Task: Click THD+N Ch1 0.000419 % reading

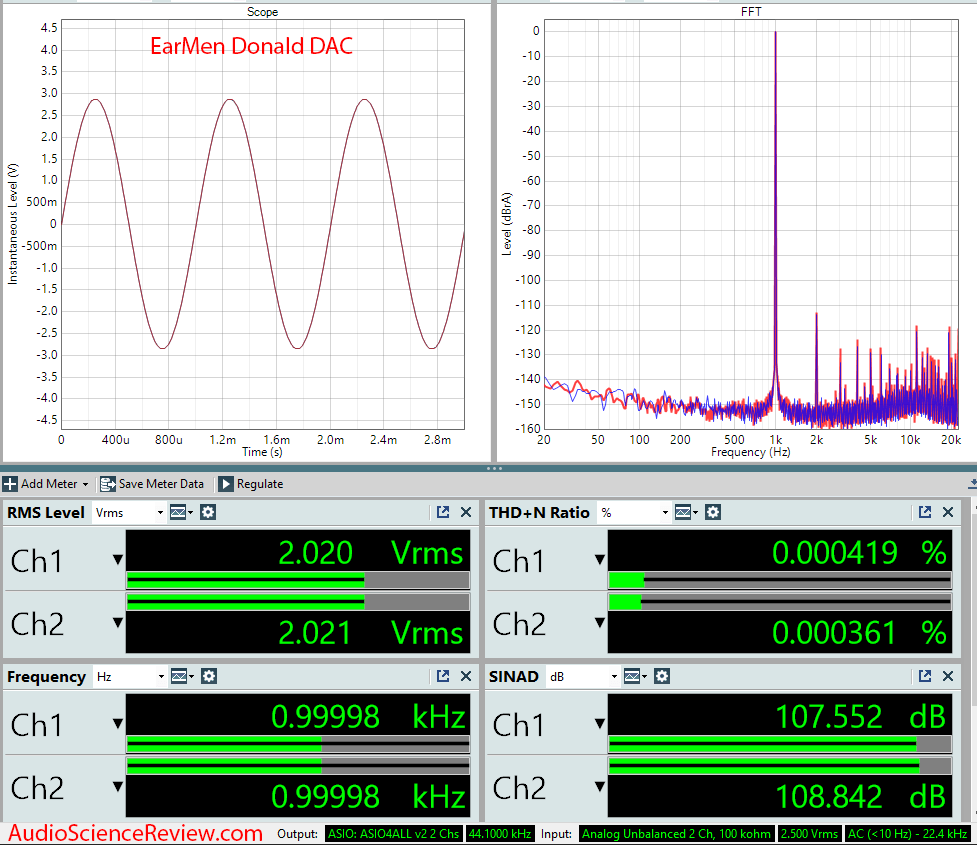Action: (x=859, y=553)
